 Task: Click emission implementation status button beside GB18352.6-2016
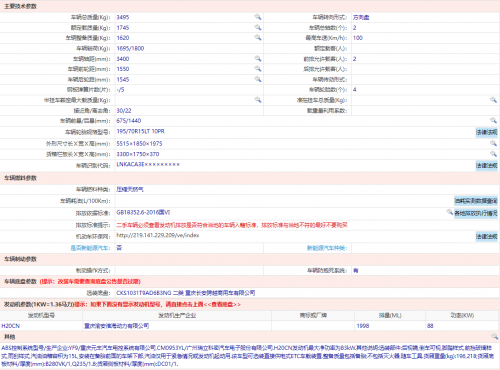476,213
